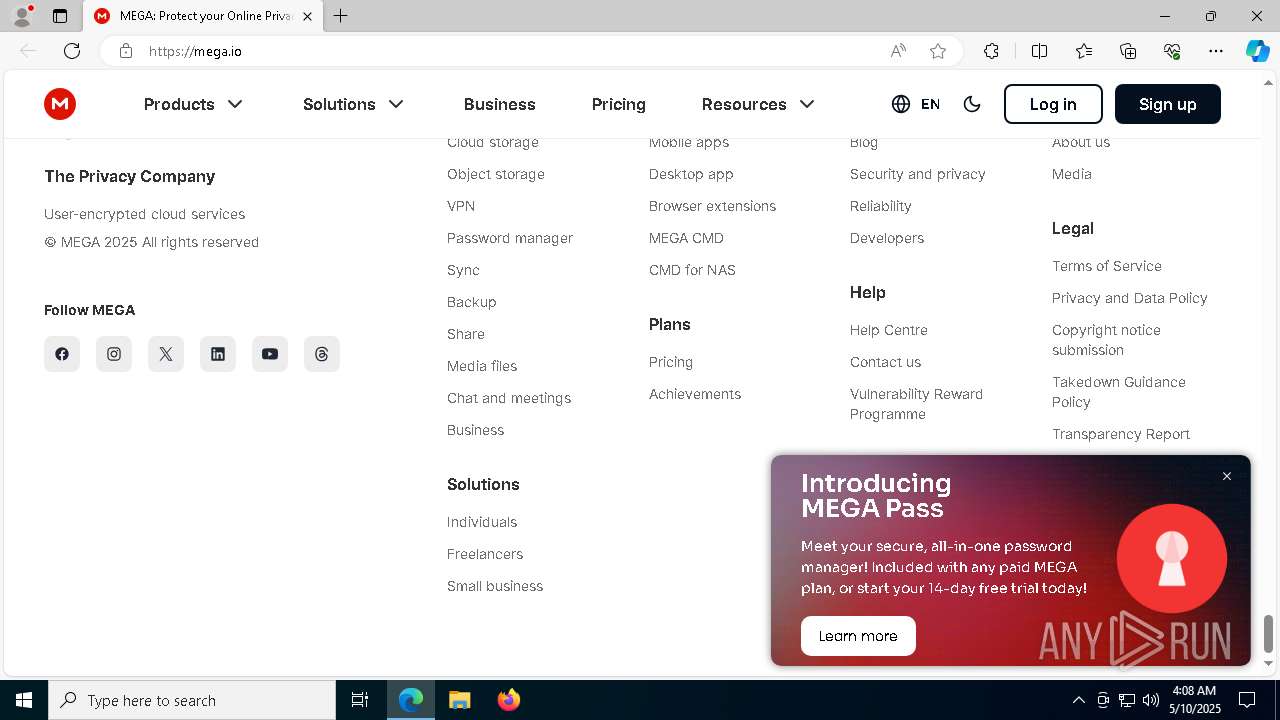The width and height of the screenshot is (1280, 720).
Task: Open Takedown Guidance Policy link
Action: (1119, 392)
